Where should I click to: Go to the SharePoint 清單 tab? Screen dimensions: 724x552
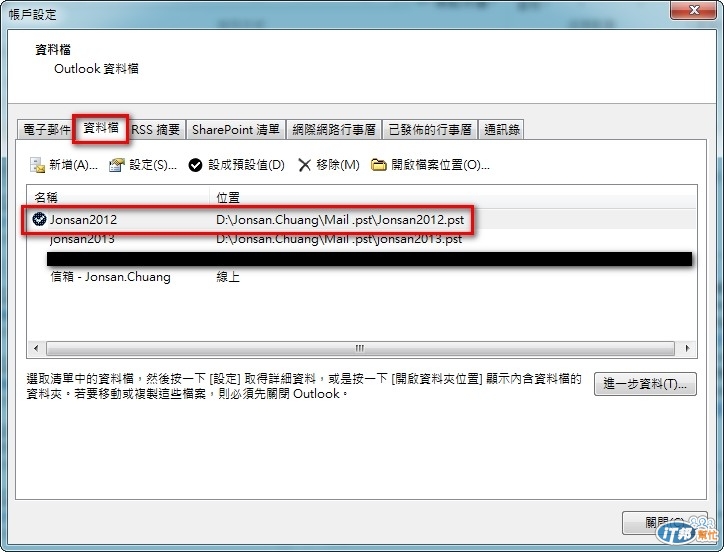click(x=236, y=129)
